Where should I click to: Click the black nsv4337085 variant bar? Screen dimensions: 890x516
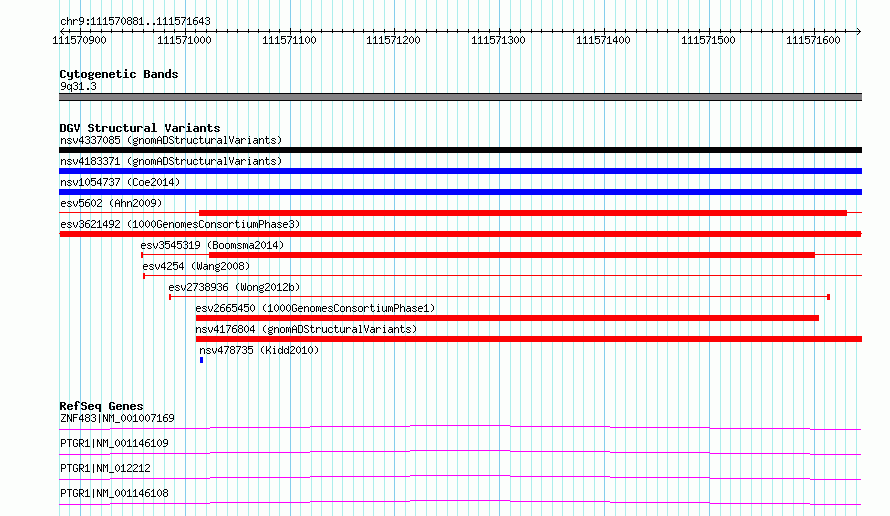(460, 150)
